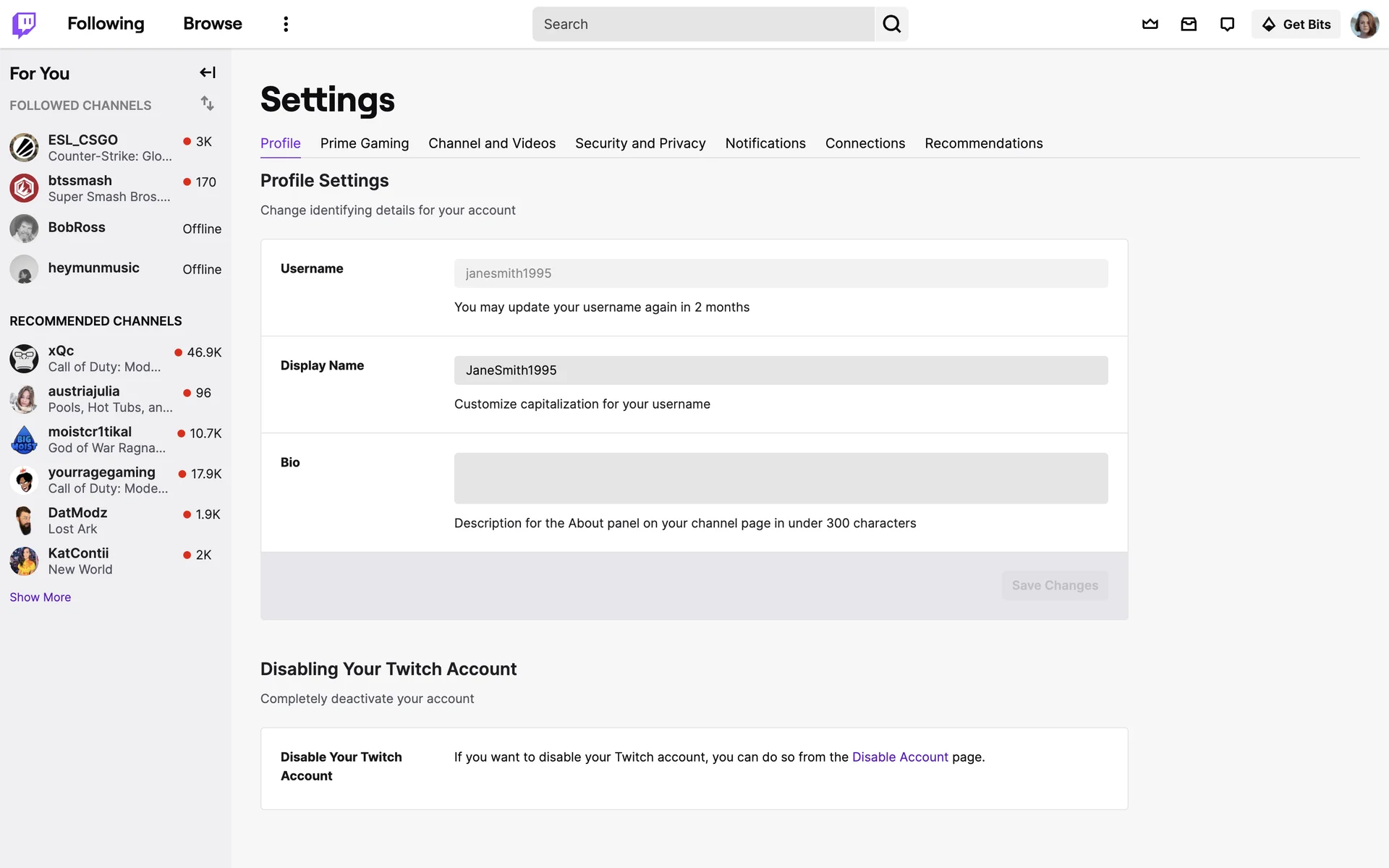The image size is (1389, 868).
Task: Edit the Display Name field
Action: pyautogui.click(x=781, y=370)
